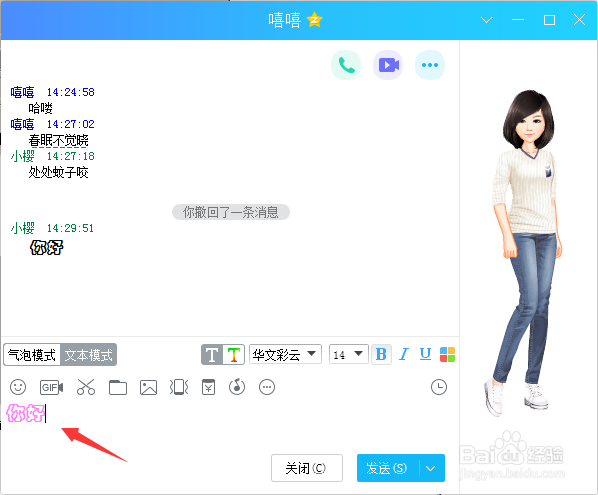The height and width of the screenshot is (495, 598).
Task: Switch to 气泡模式 bubble mode
Action: [x=32, y=355]
